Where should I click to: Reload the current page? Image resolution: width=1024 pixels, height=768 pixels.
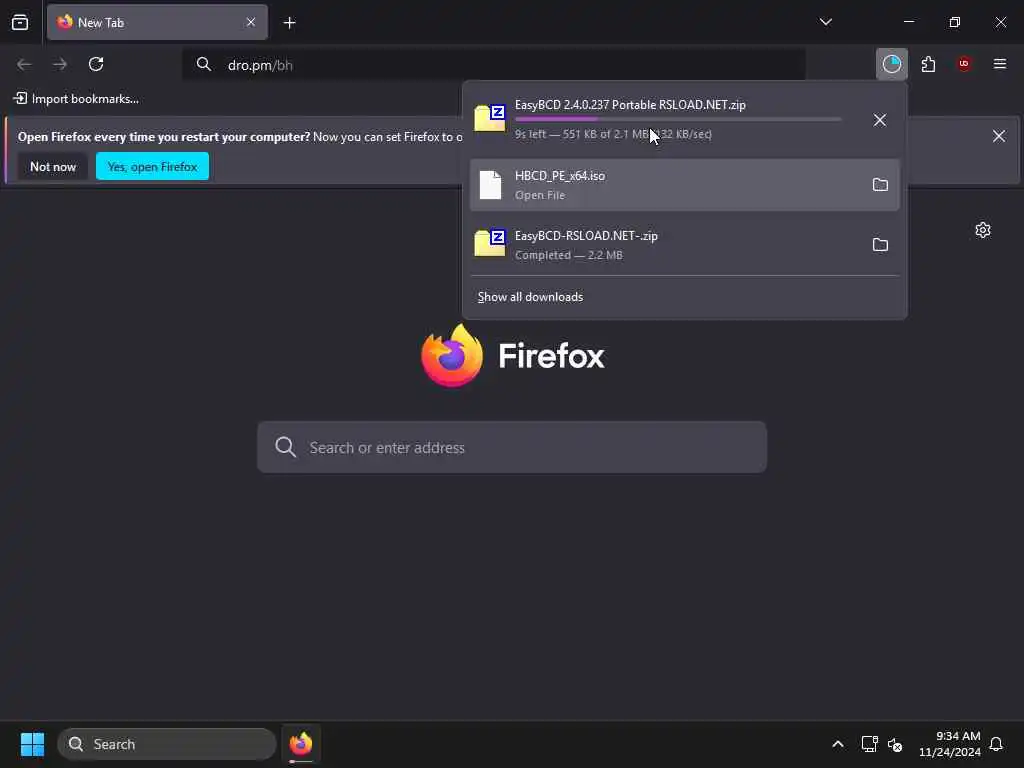(96, 64)
